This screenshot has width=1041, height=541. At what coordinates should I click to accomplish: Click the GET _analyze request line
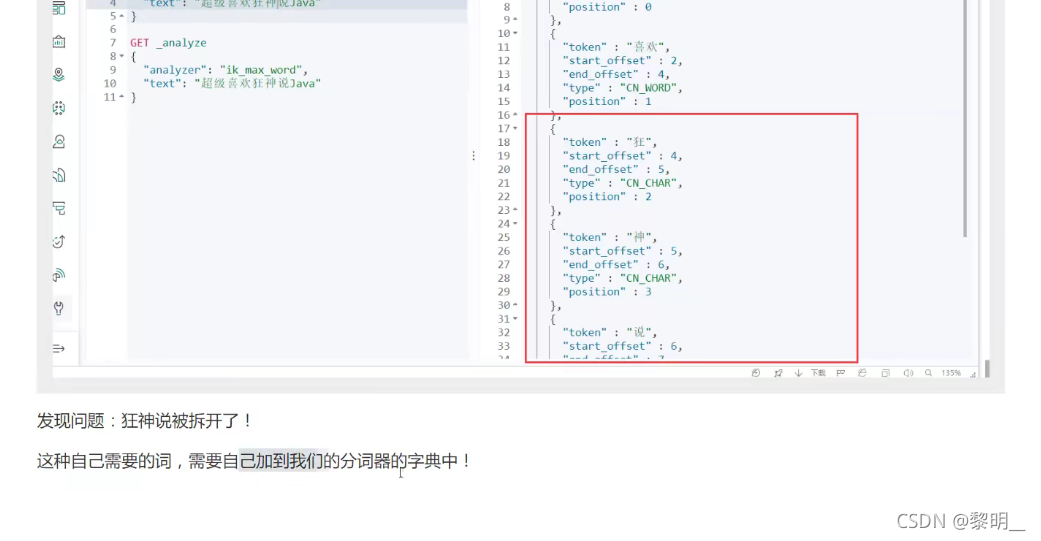(x=168, y=42)
